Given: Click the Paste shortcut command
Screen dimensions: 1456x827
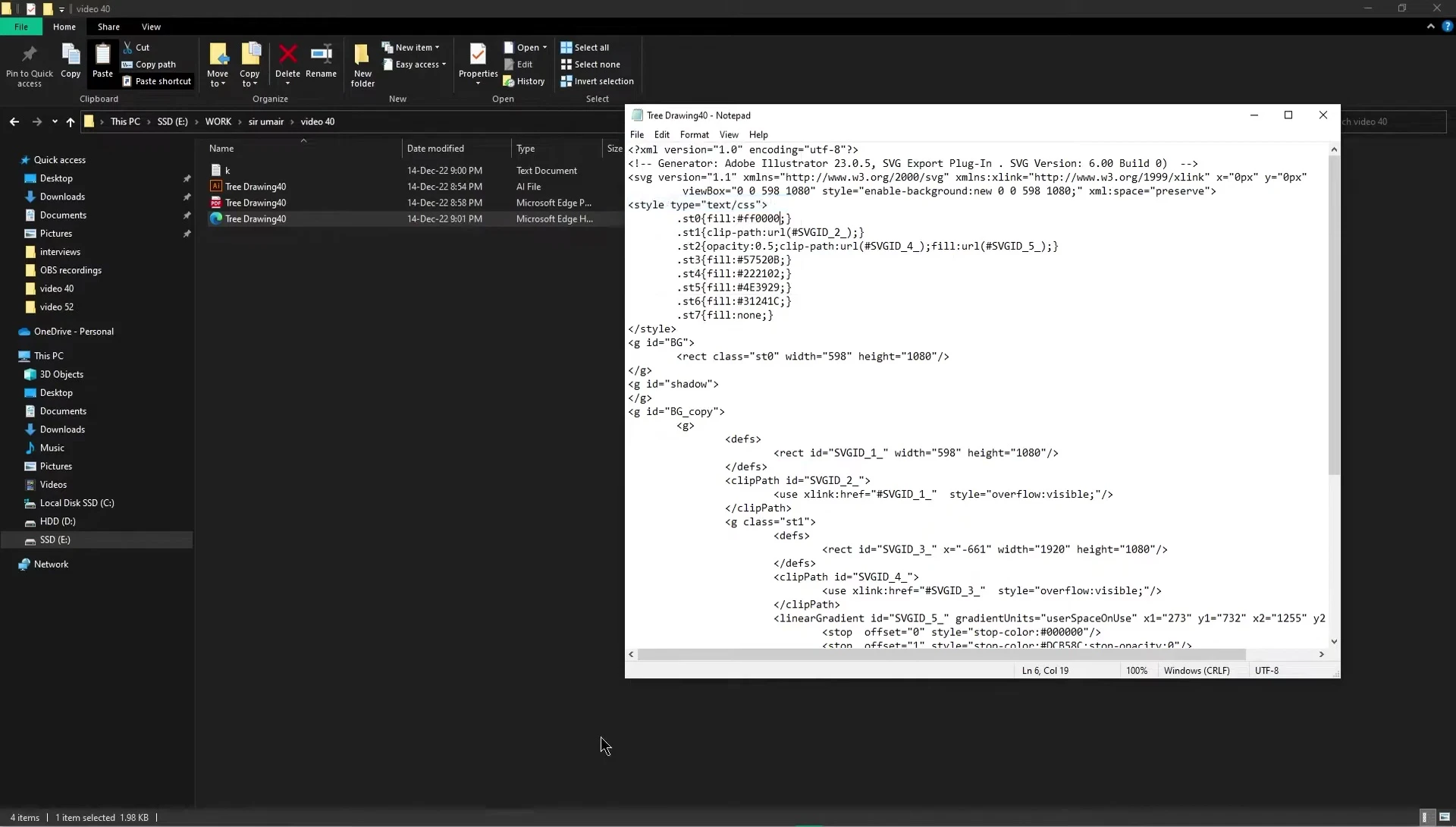Looking at the screenshot, I should coord(157,81).
